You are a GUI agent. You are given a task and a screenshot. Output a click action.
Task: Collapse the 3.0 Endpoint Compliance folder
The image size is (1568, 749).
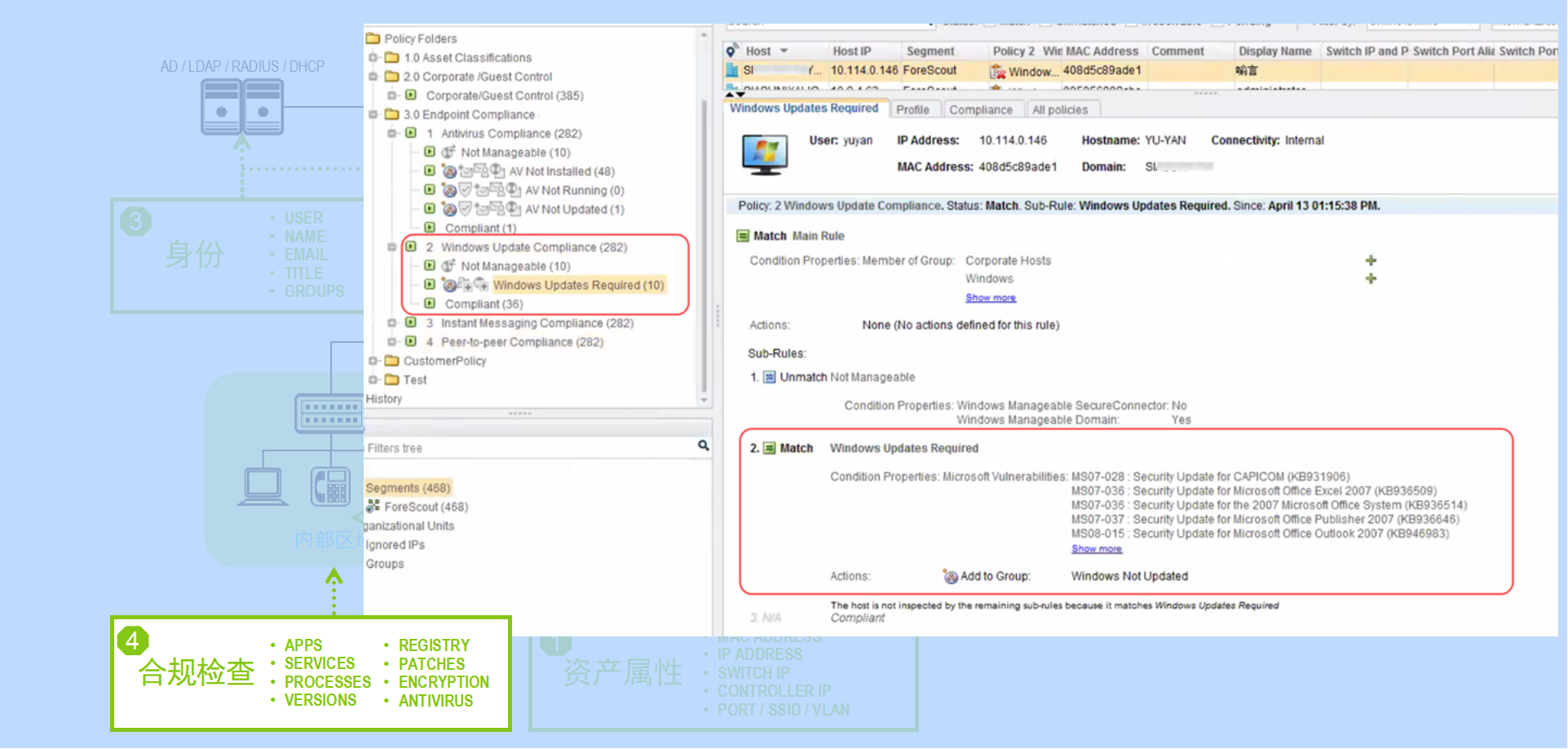(373, 114)
